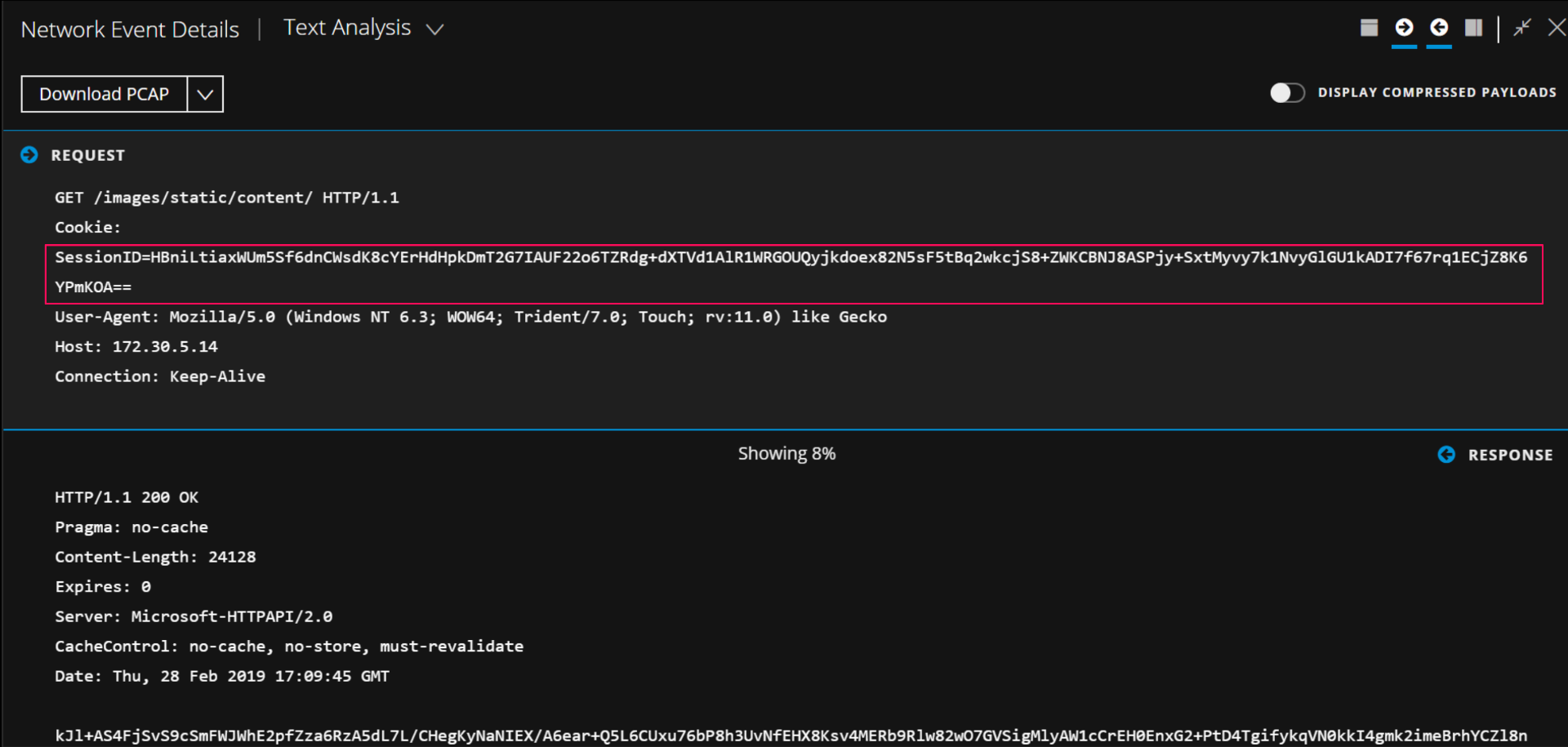This screenshot has width=1568, height=747.
Task: Hide the response using left-arrow toolbar icon
Action: tap(1439, 28)
